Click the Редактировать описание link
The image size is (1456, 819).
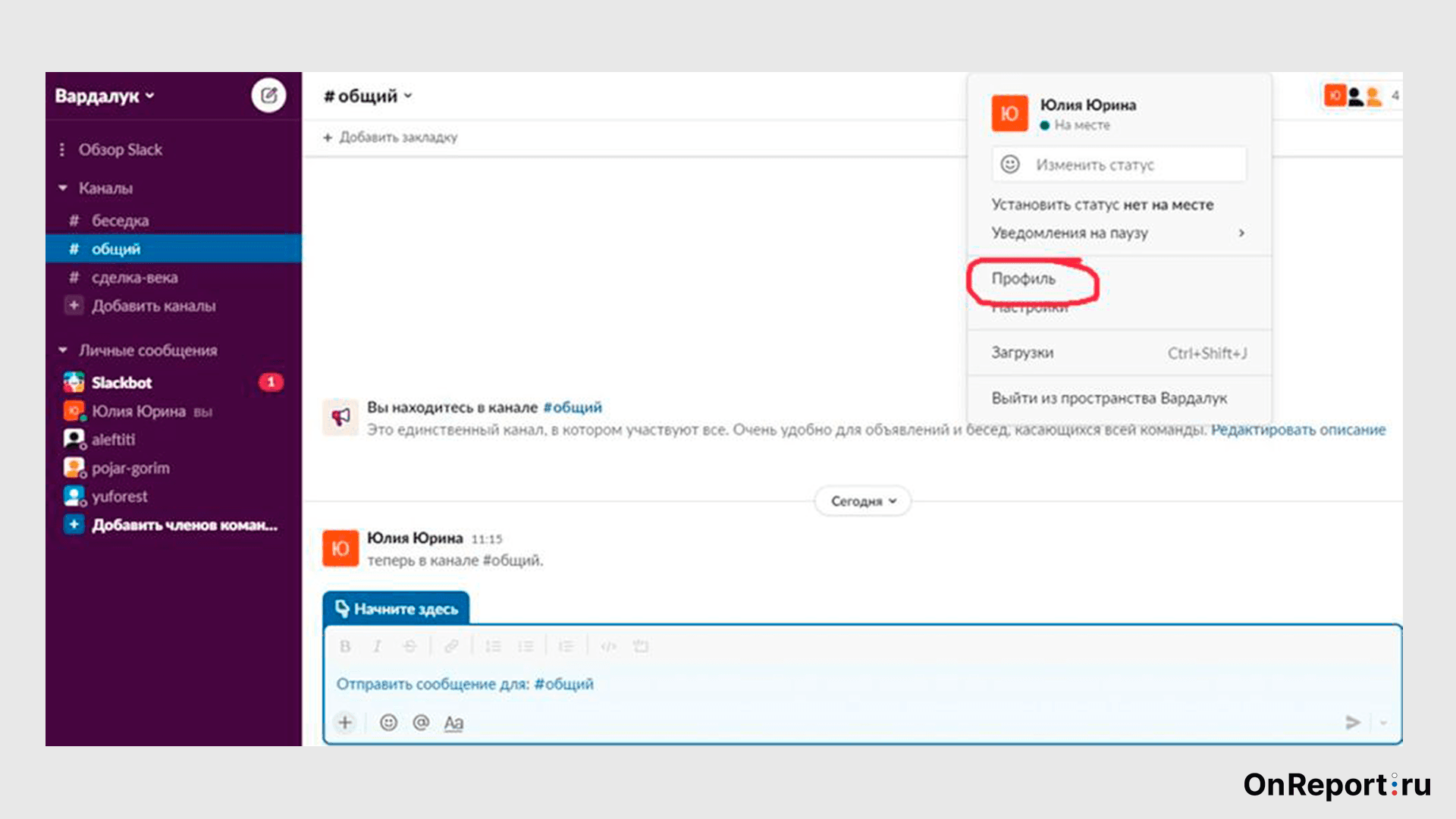(1298, 430)
